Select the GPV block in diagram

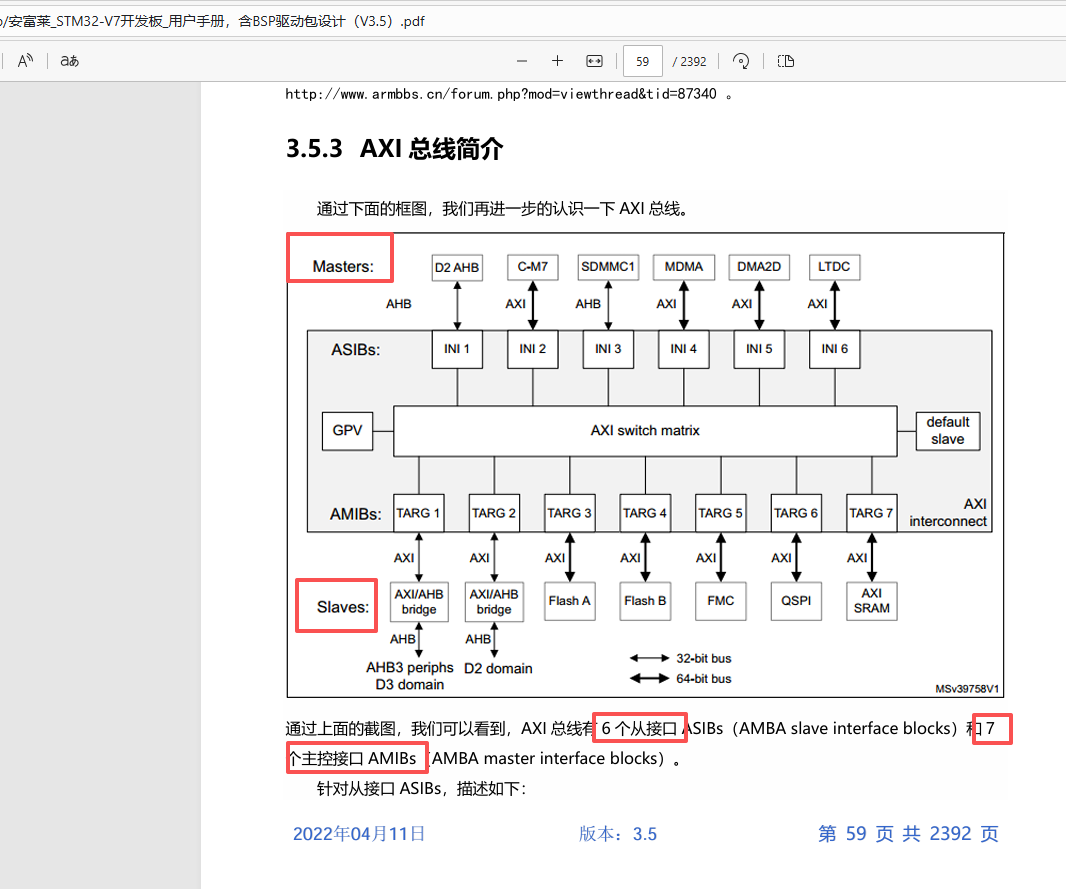tap(347, 431)
